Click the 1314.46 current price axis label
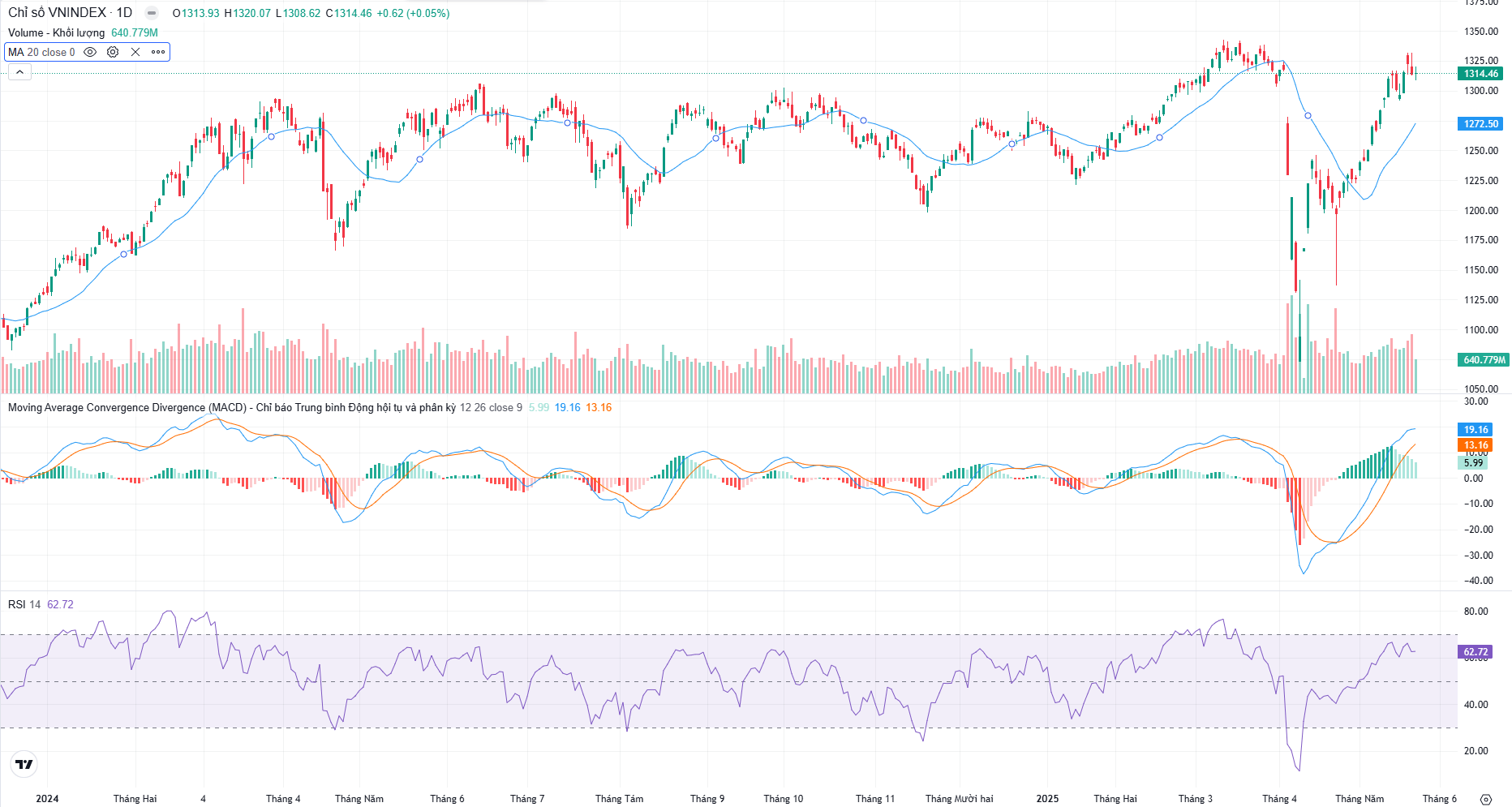1512x807 pixels. pyautogui.click(x=1480, y=74)
